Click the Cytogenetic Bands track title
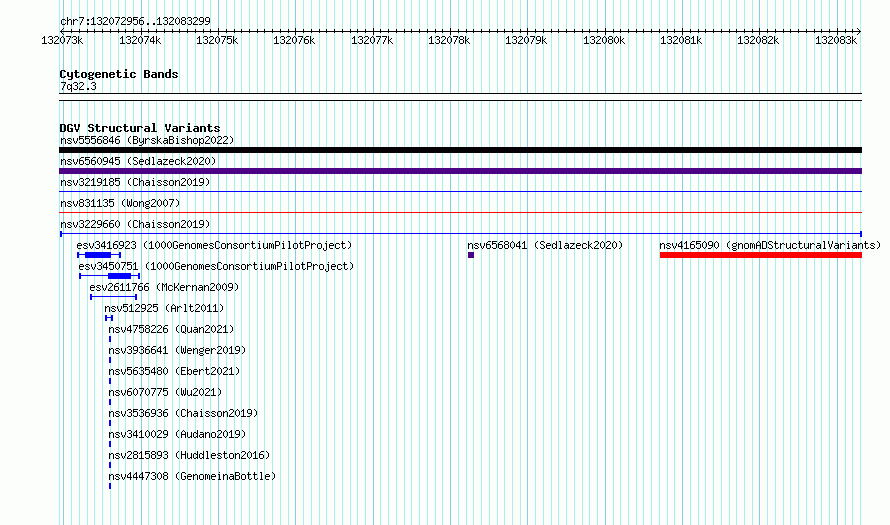This screenshot has width=890, height=525. tap(119, 74)
